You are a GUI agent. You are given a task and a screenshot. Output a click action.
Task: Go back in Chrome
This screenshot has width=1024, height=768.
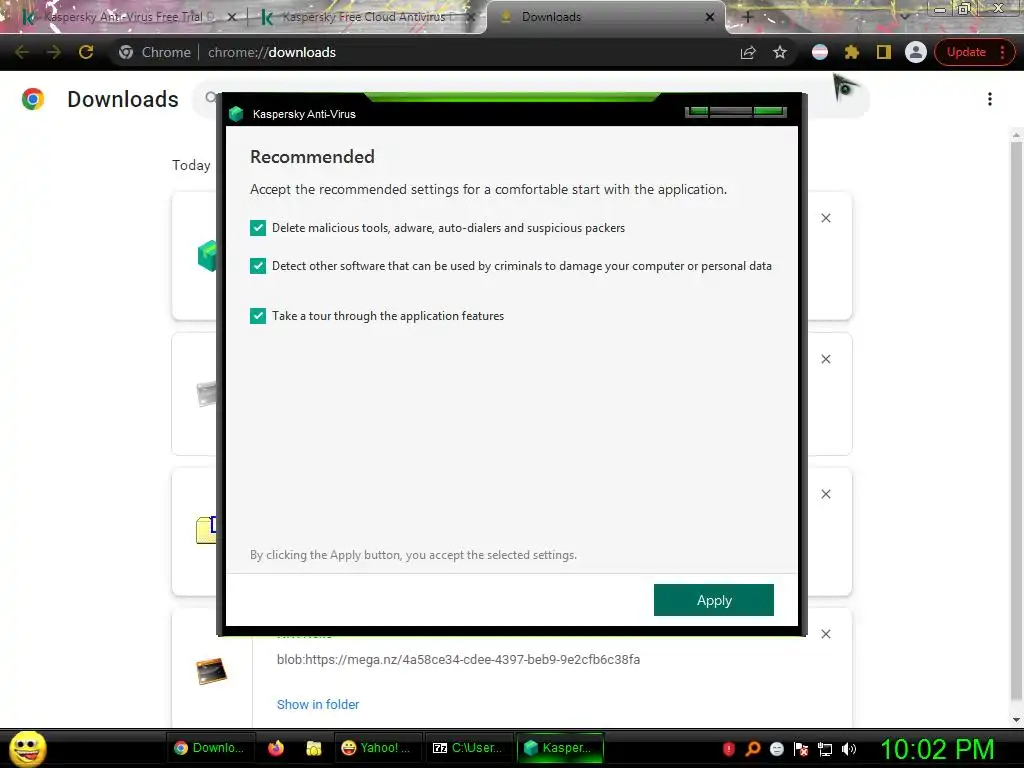(22, 52)
